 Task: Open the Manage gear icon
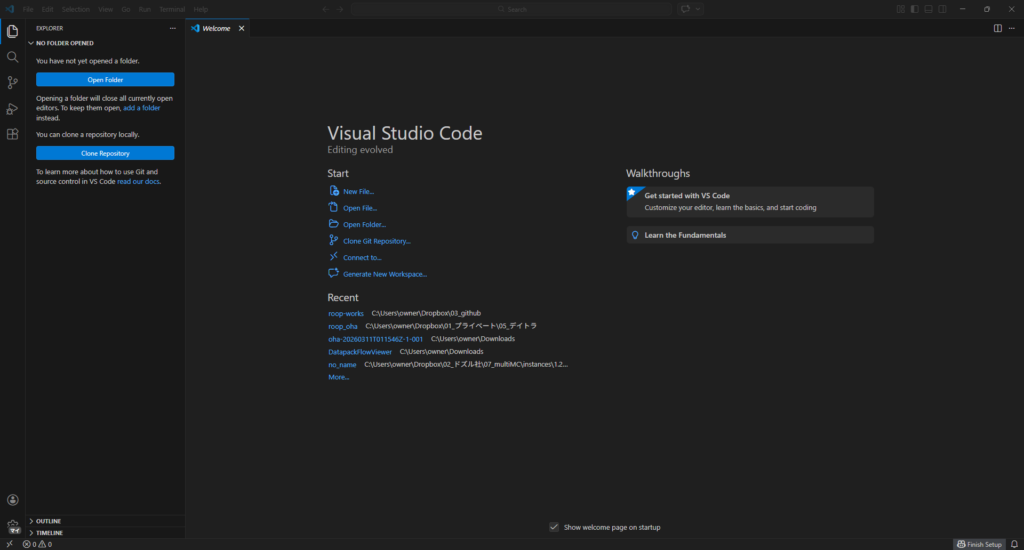click(12, 526)
